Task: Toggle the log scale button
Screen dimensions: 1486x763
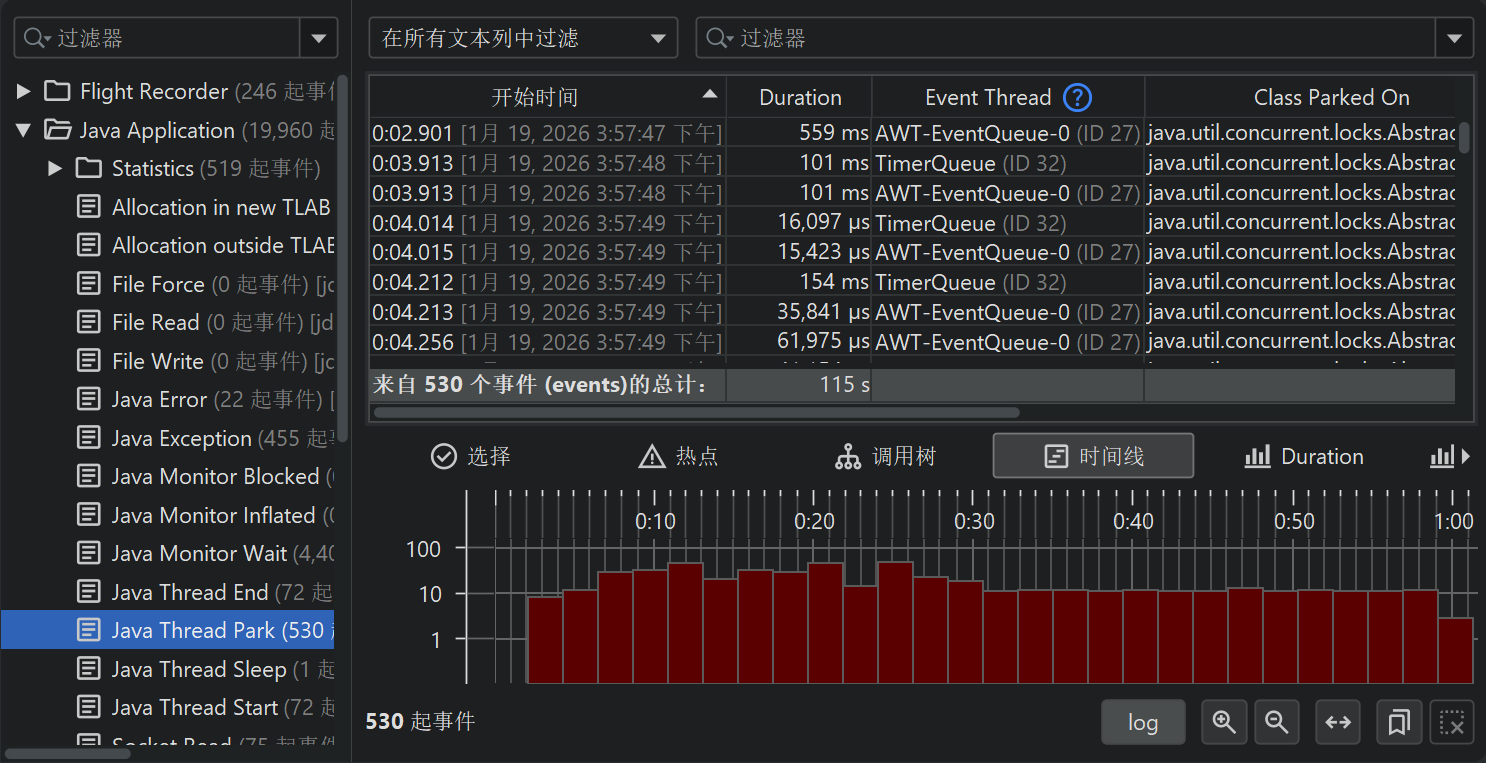Action: (1143, 722)
